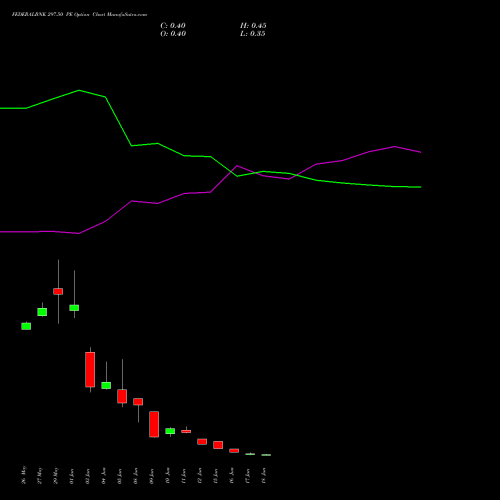Click the 16 Jun date label
Viewport: 500px width, 500px height.
coord(232,476)
